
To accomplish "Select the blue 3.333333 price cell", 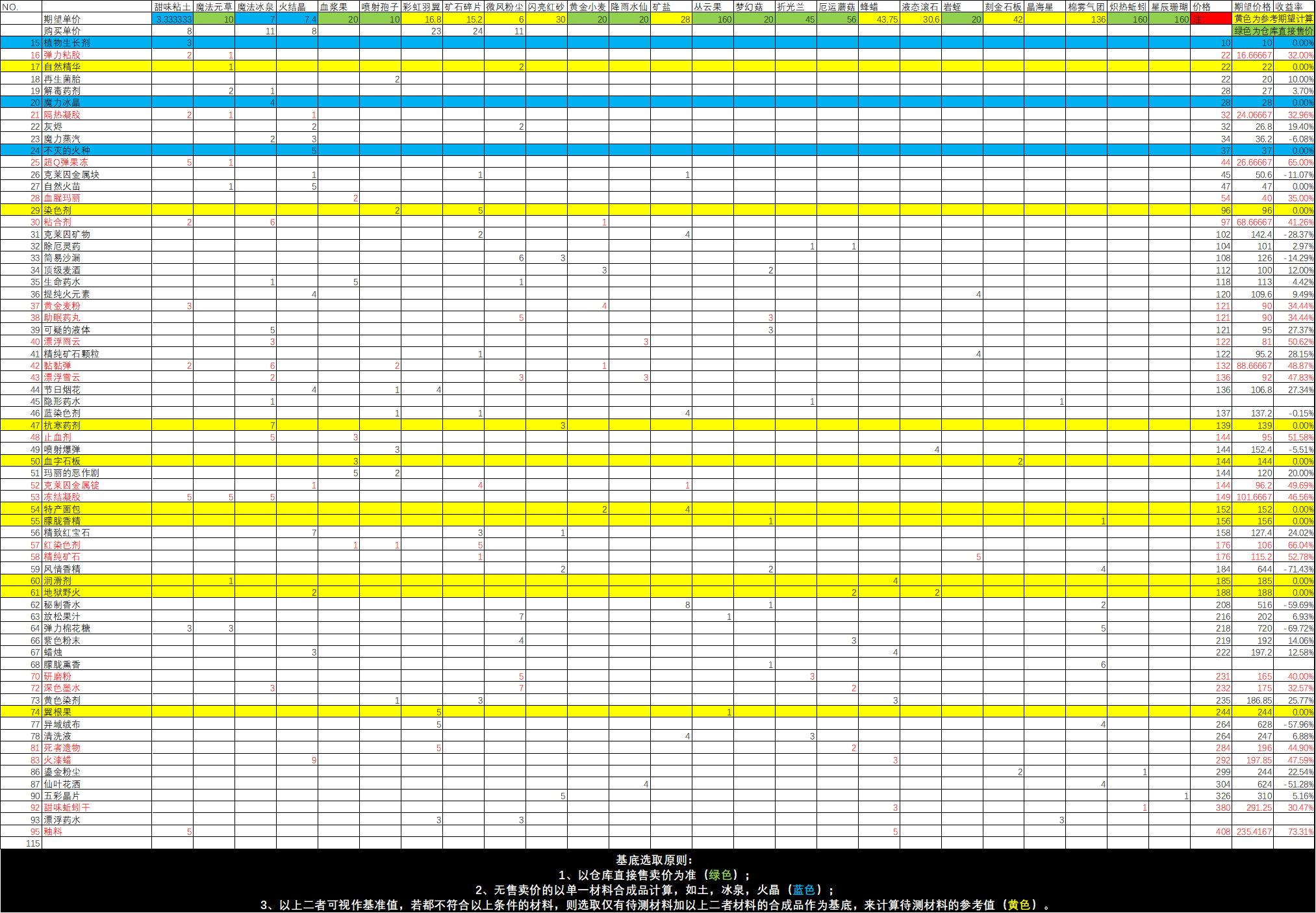I will pos(173,19).
